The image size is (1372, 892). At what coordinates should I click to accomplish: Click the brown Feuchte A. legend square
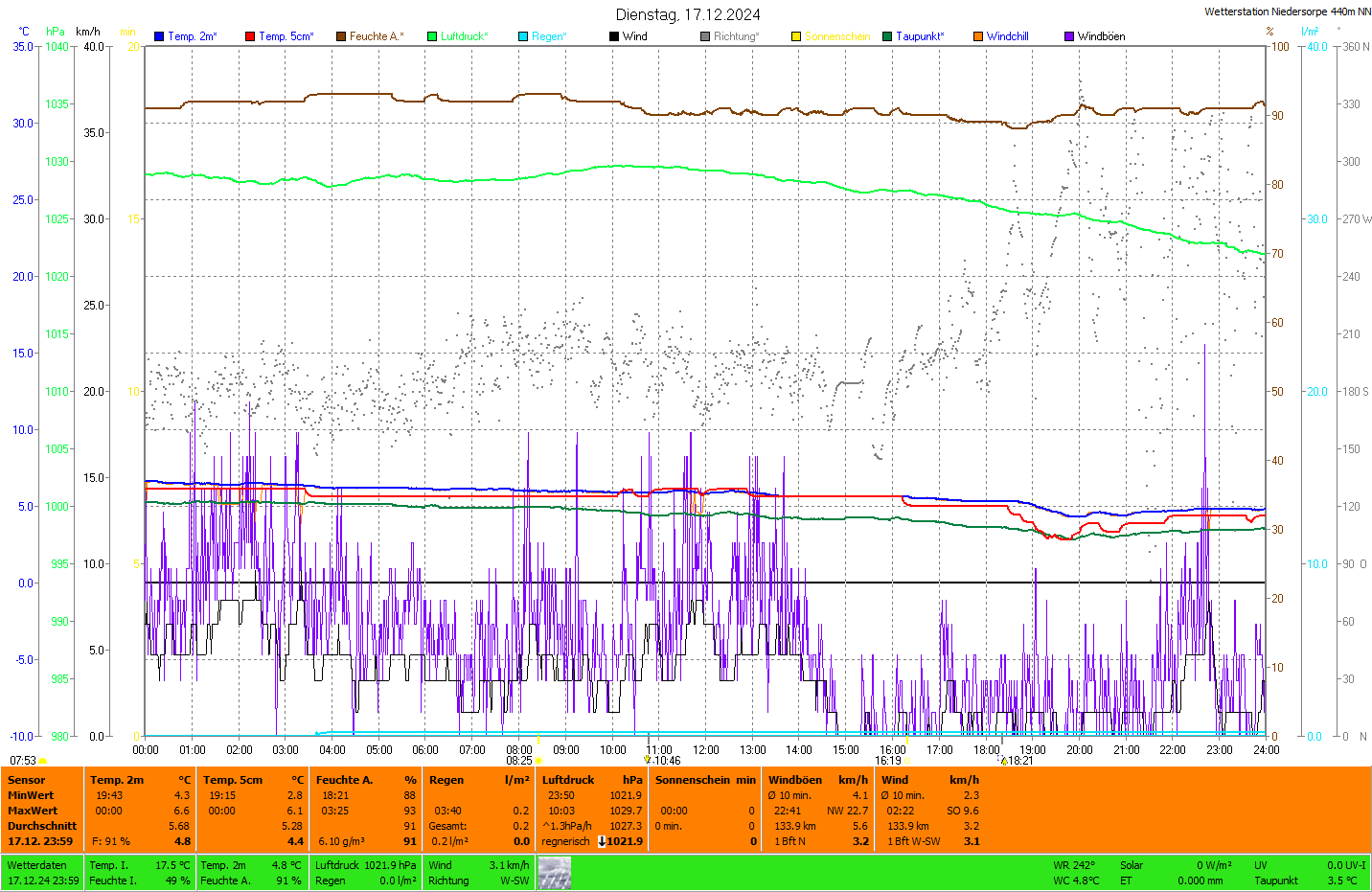coord(340,36)
